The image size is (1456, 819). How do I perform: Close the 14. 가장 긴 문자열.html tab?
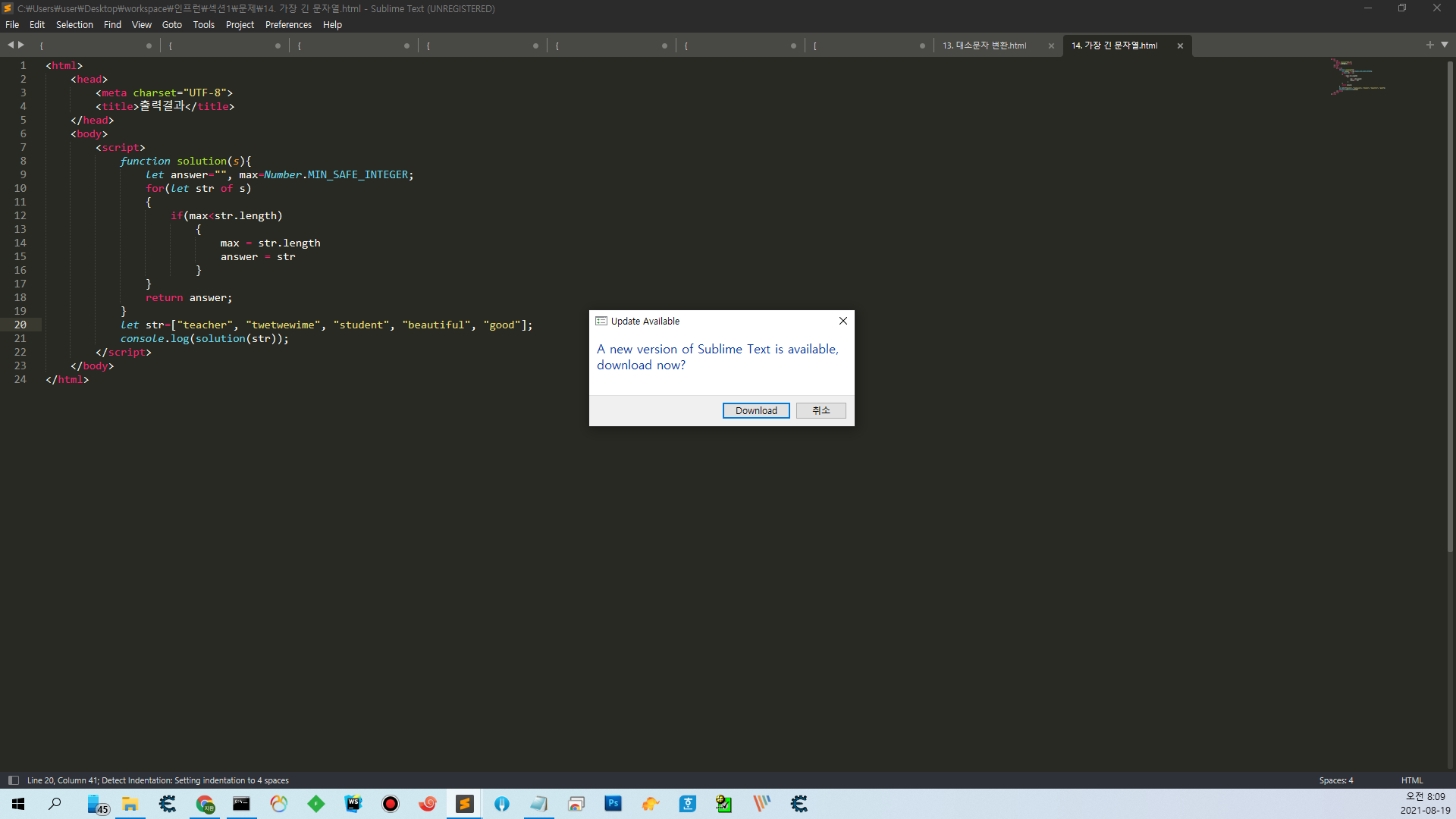1180,45
